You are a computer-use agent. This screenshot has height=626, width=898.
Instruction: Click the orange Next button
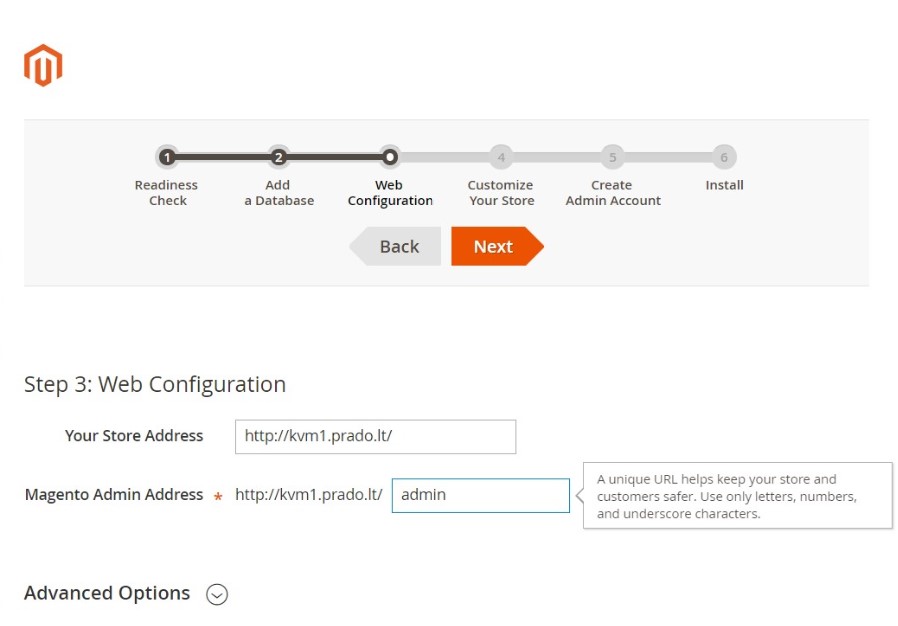coord(497,246)
